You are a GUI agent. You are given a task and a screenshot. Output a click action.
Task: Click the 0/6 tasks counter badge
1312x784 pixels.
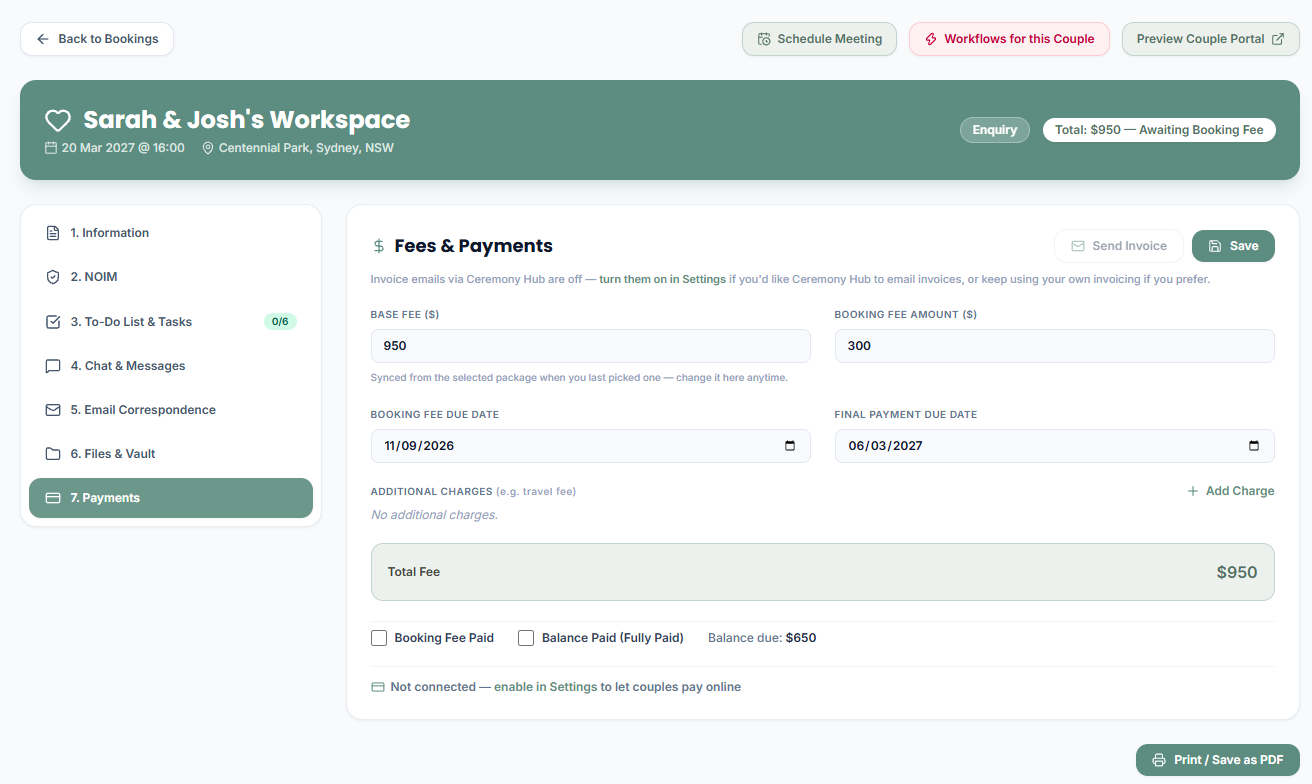click(280, 322)
